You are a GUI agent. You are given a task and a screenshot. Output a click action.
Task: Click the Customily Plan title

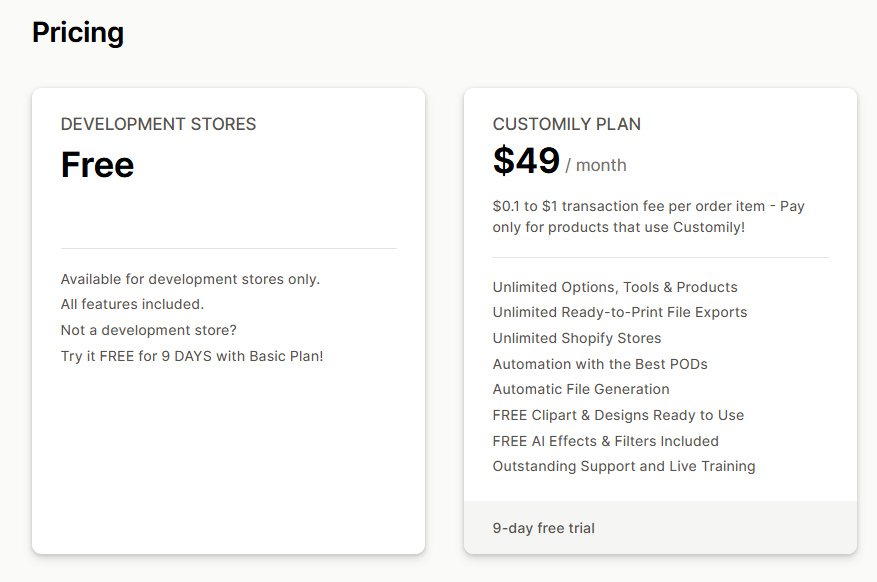566,124
